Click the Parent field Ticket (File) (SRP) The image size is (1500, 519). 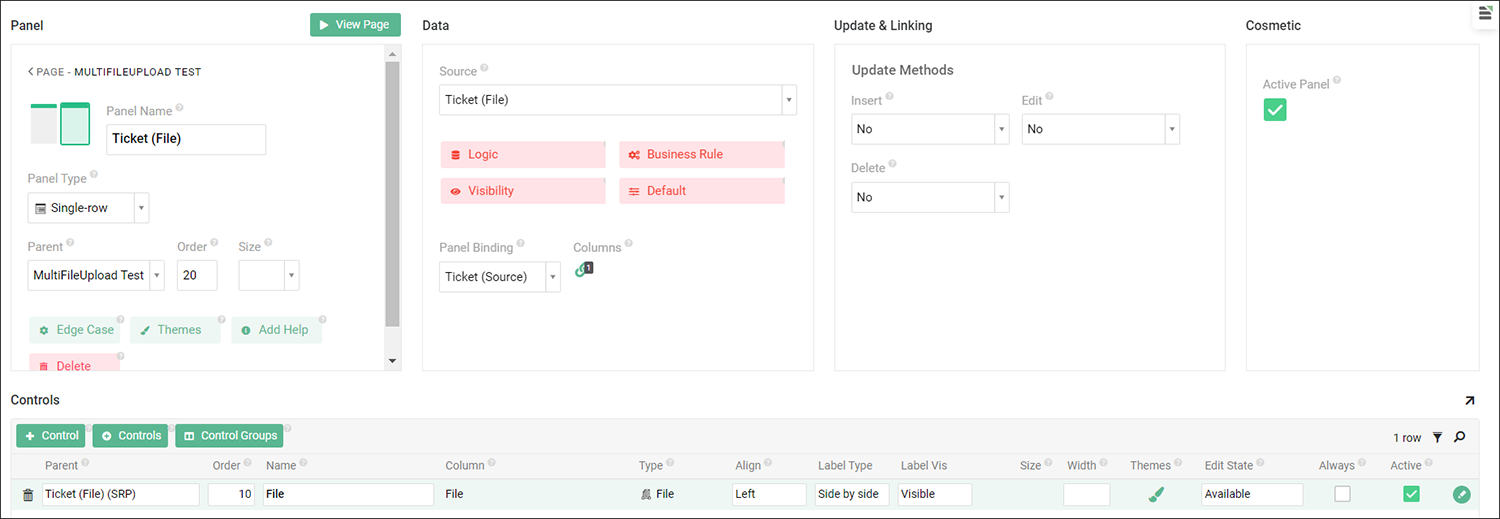tap(120, 494)
